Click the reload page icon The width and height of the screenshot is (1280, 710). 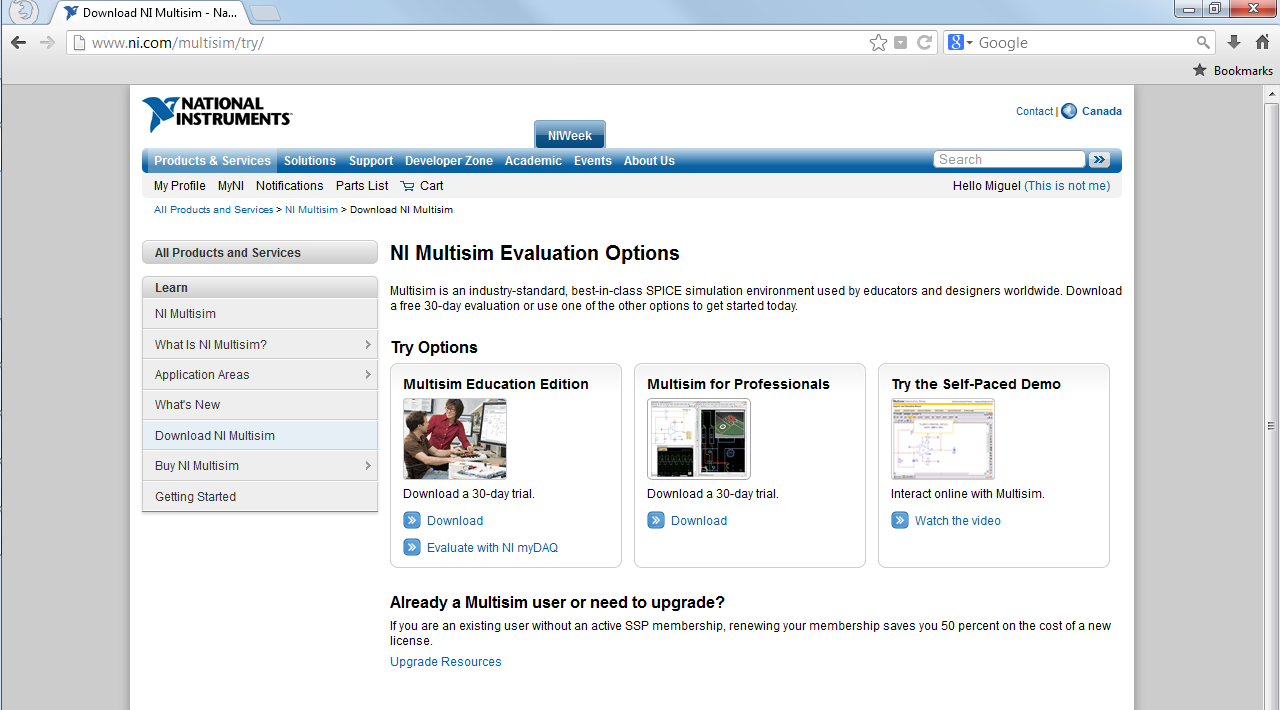coord(924,42)
